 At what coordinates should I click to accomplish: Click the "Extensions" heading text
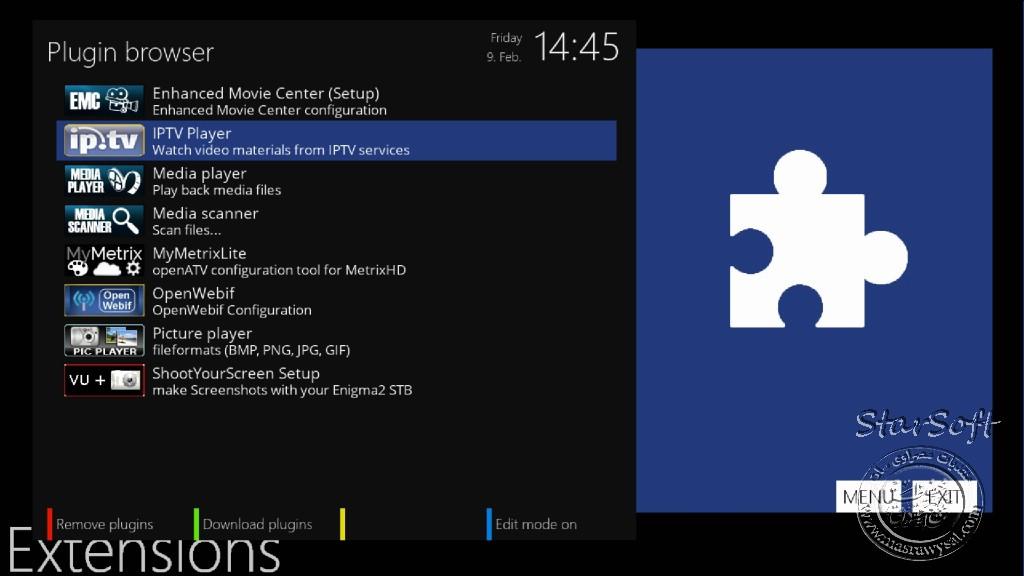(144, 550)
